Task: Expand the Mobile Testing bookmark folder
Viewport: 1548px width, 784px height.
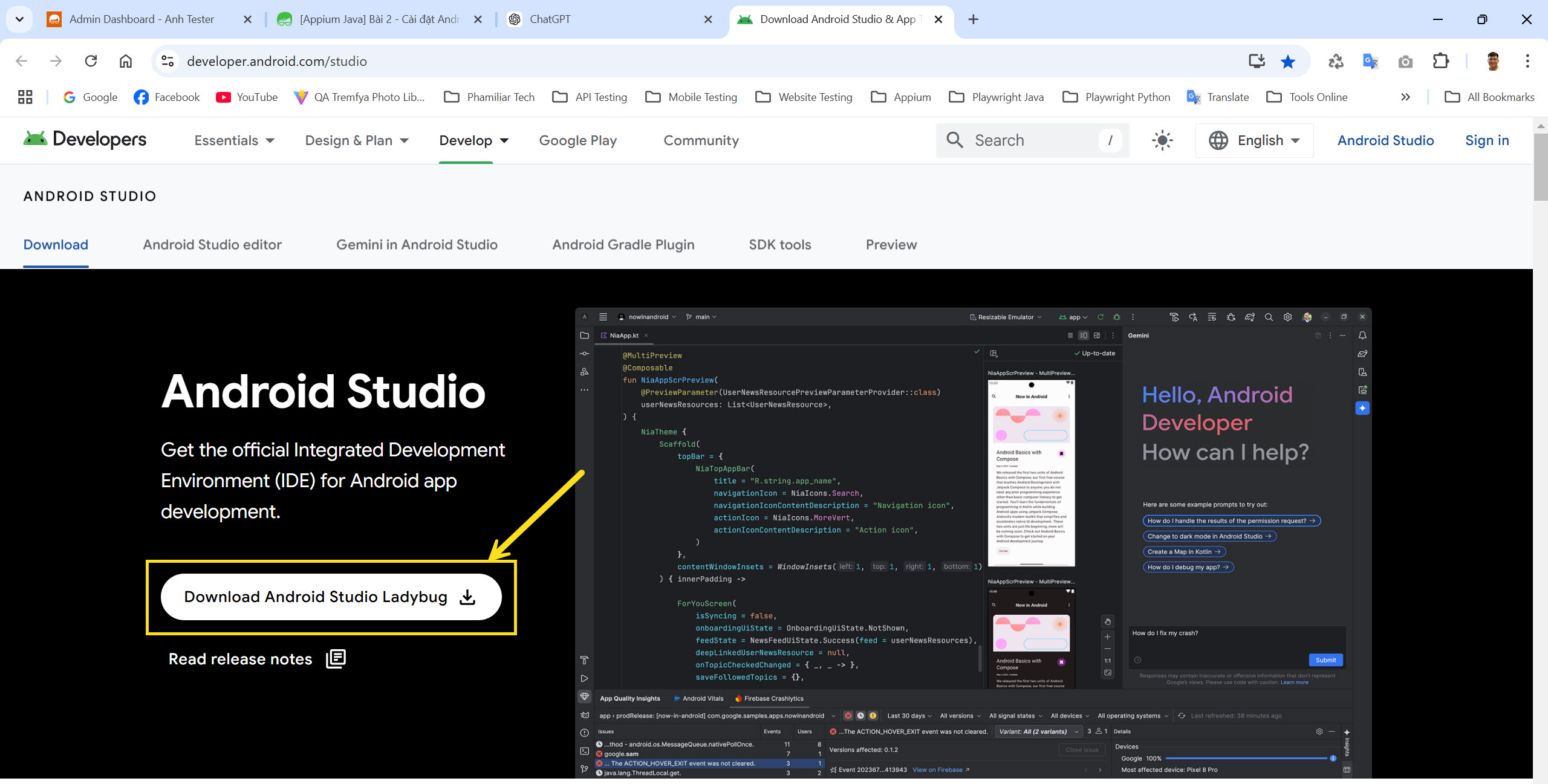Action: click(691, 97)
